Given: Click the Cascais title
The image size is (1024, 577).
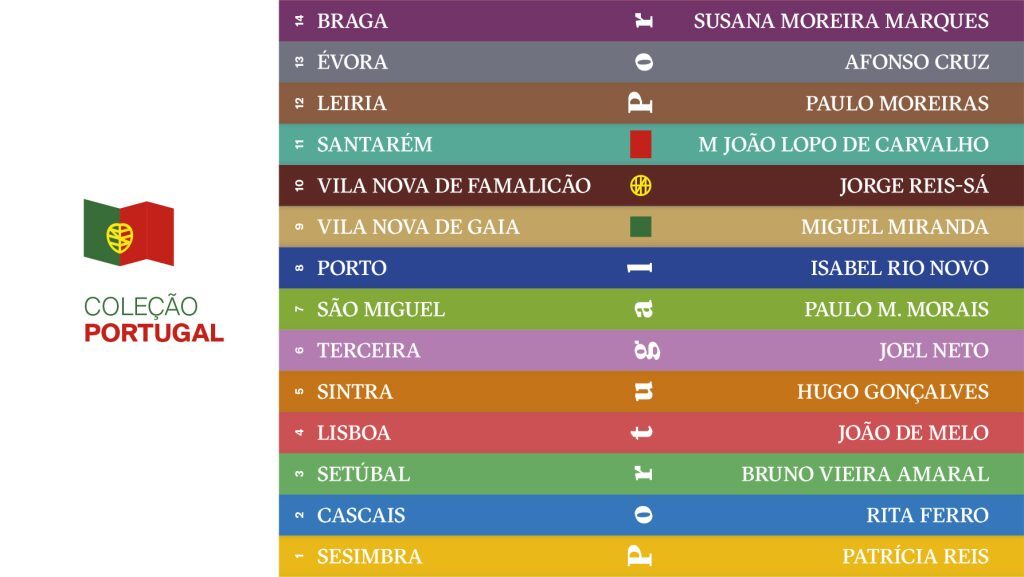Looking at the screenshot, I should pos(360,515).
